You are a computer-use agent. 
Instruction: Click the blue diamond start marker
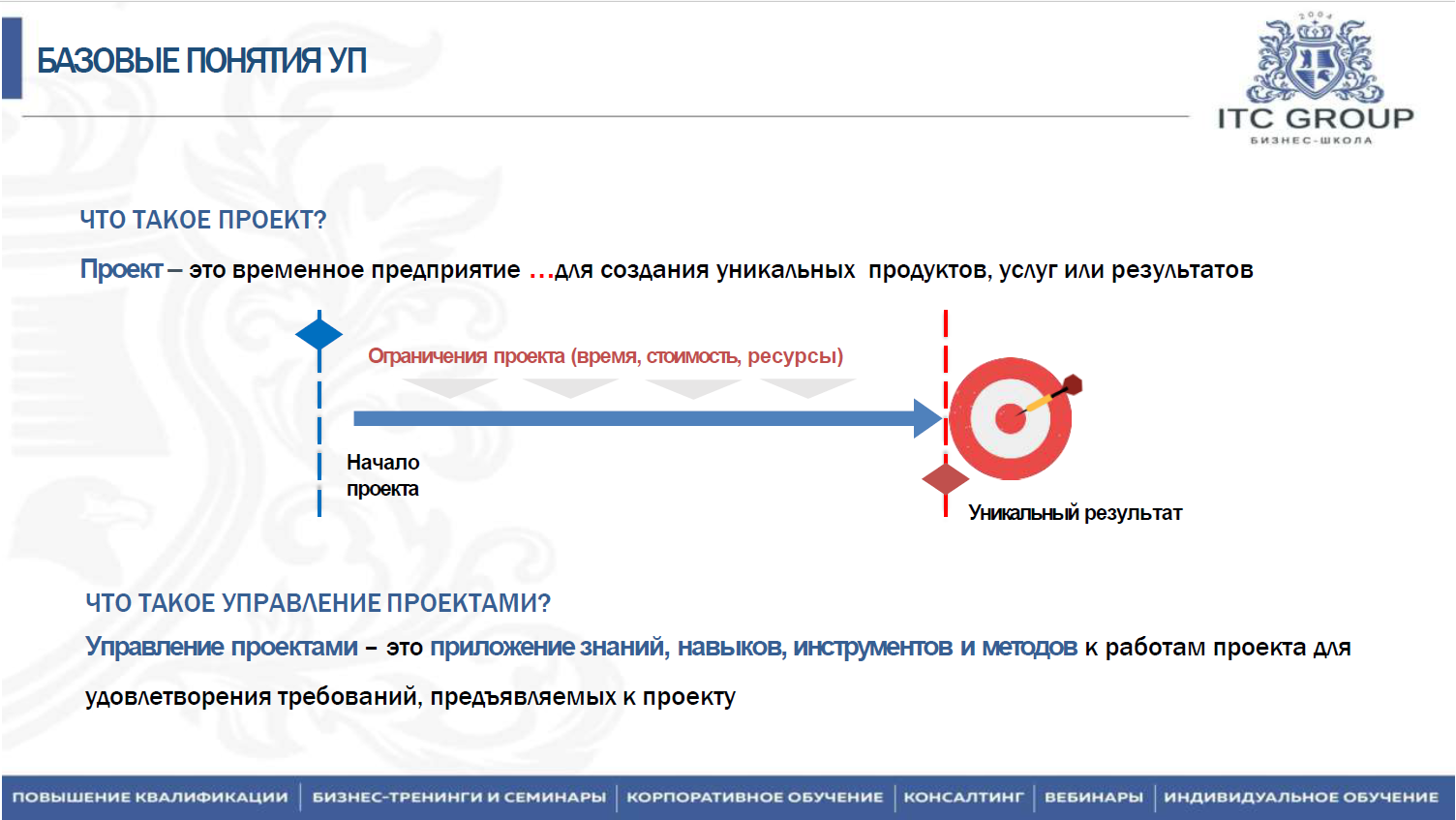pos(319,335)
